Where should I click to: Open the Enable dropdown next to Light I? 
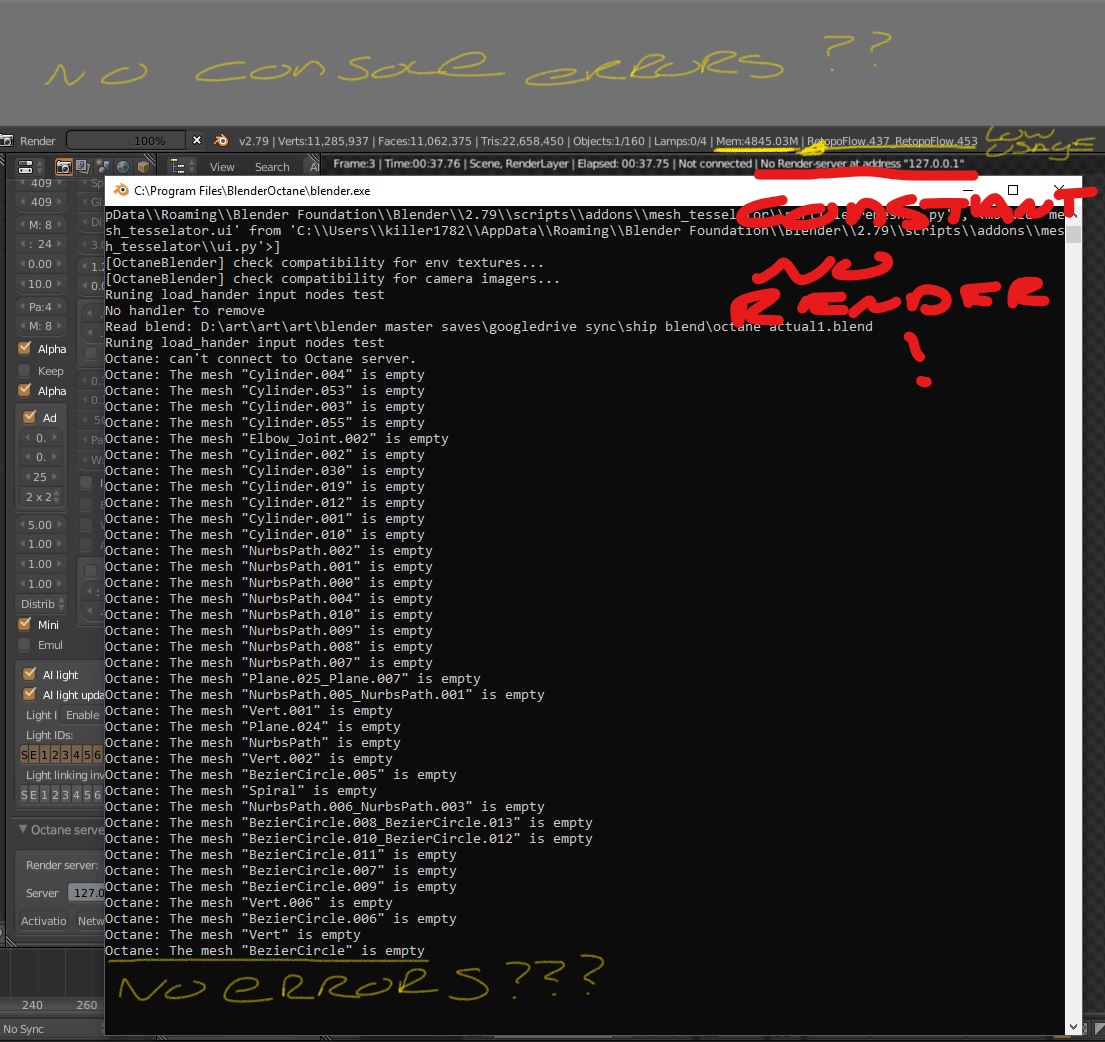[83, 715]
